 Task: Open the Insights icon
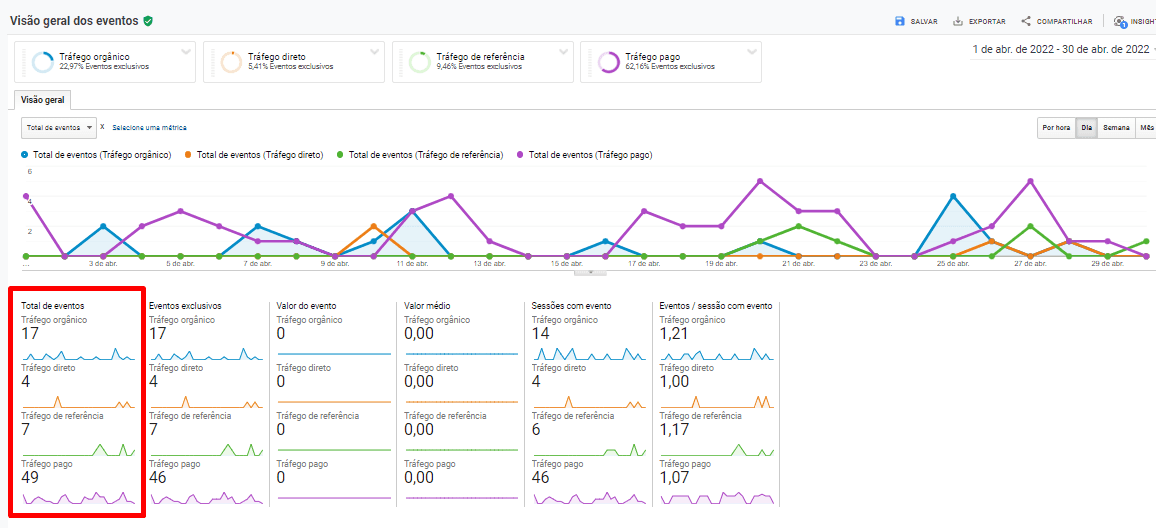pyautogui.click(x=1120, y=21)
